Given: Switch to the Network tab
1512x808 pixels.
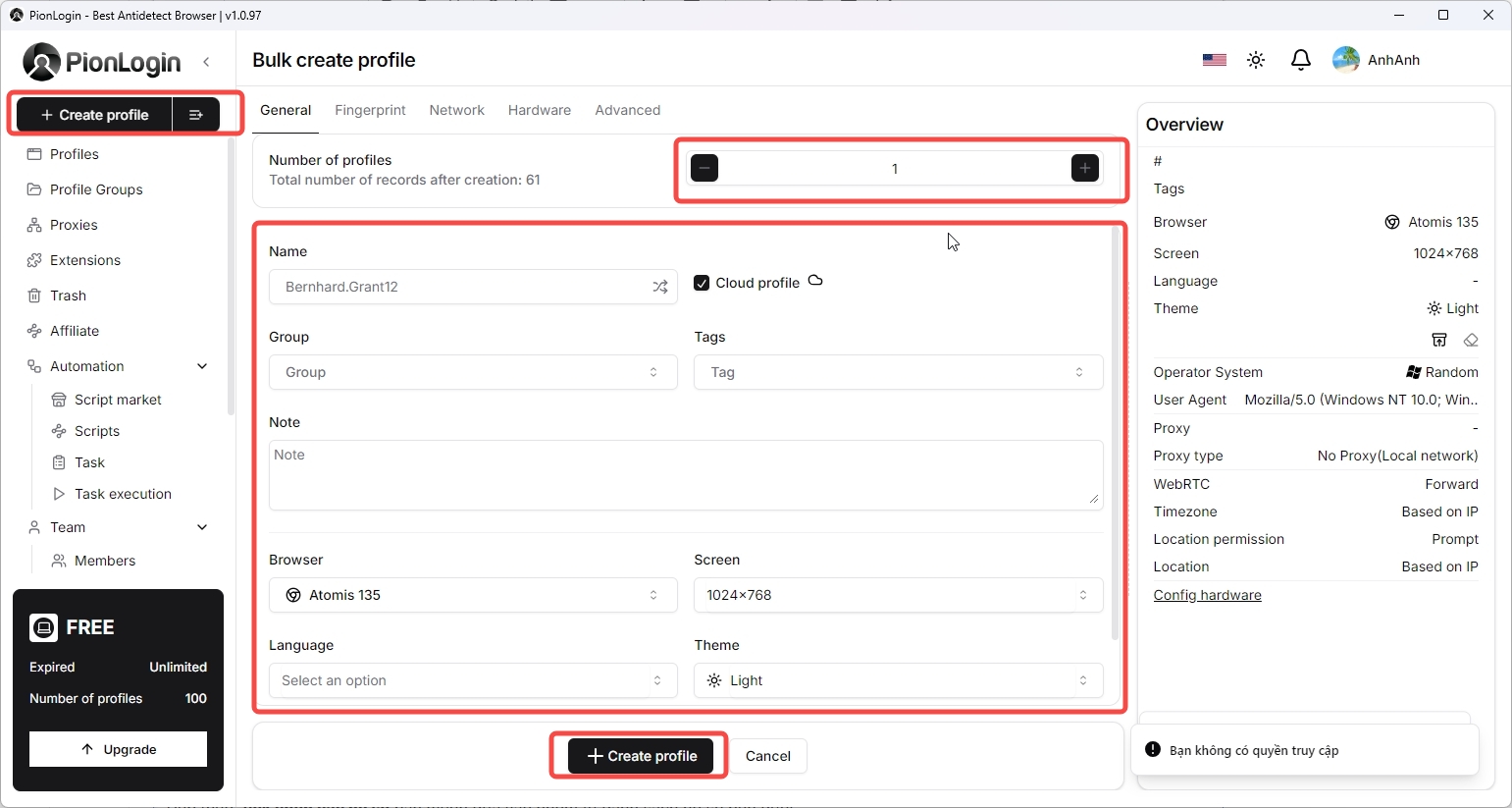Looking at the screenshot, I should (456, 110).
